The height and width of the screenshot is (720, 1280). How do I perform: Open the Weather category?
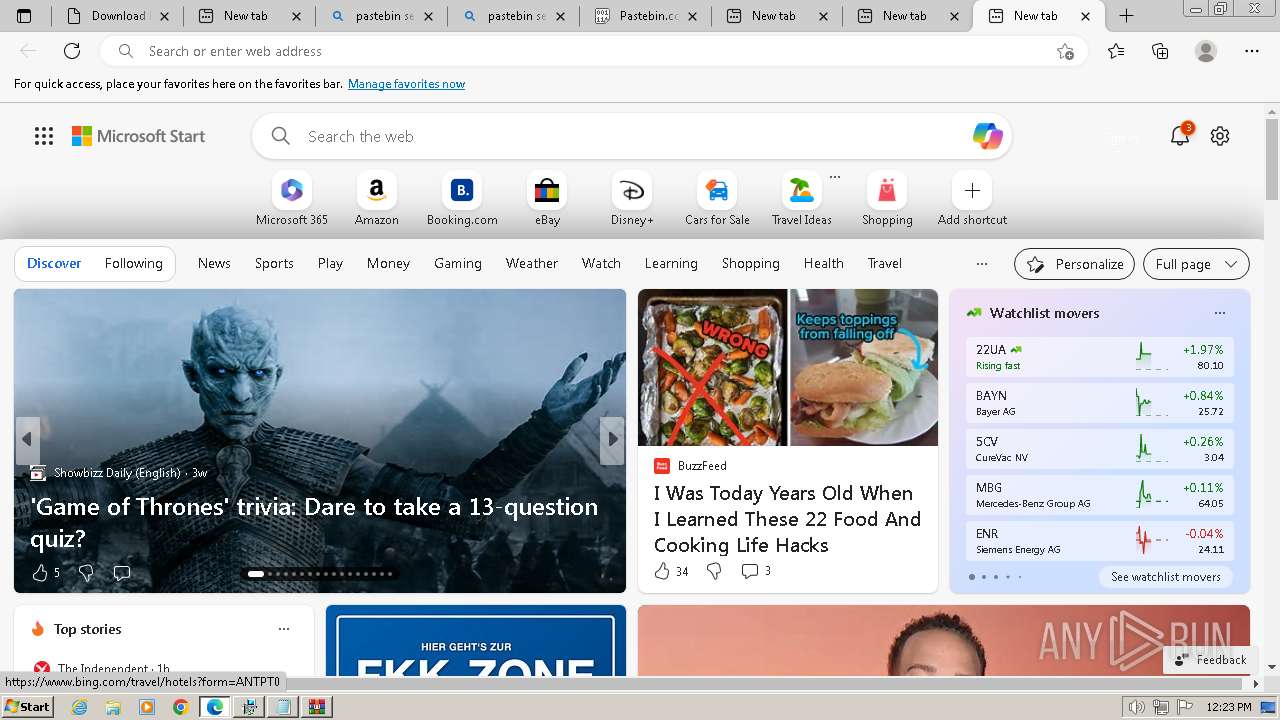[x=531, y=263]
